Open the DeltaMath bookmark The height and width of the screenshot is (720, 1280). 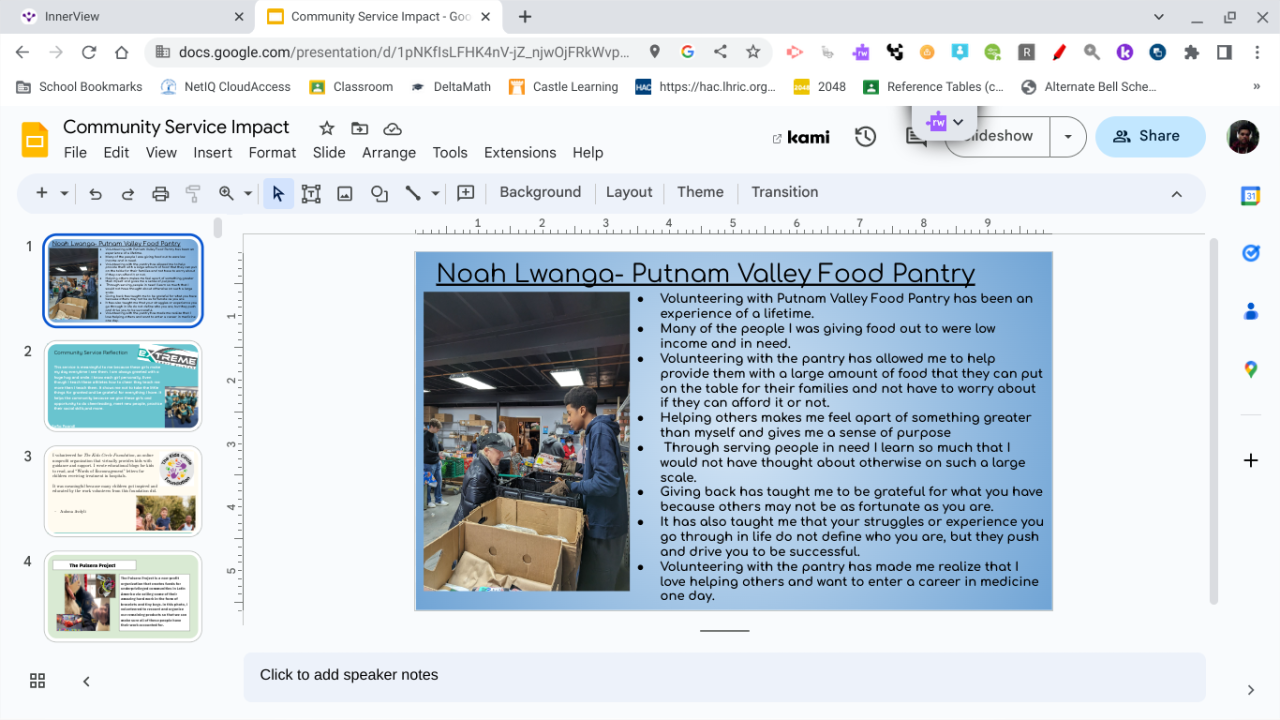[x=451, y=87]
